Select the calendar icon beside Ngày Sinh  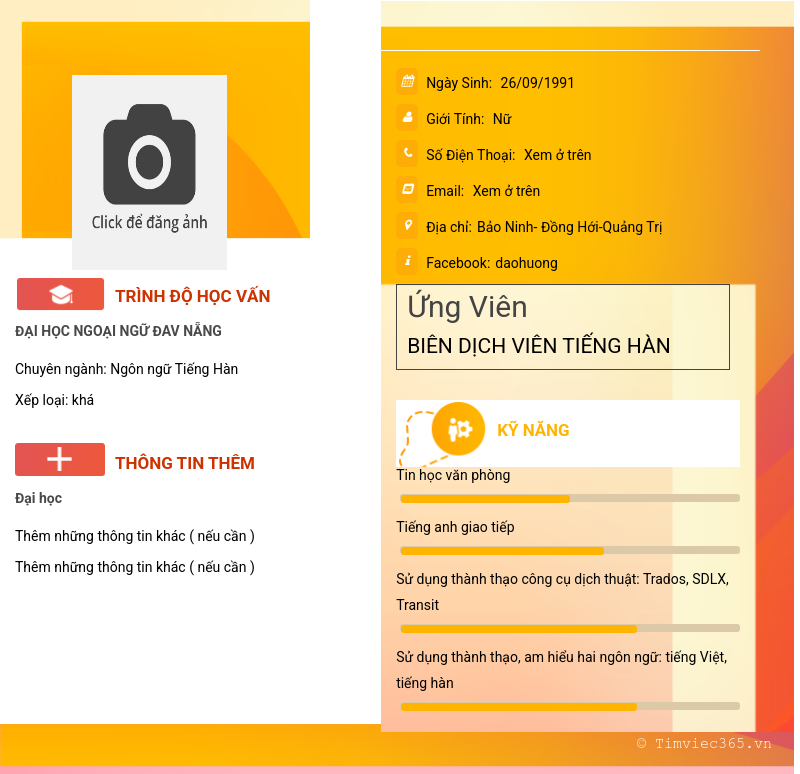(x=406, y=82)
